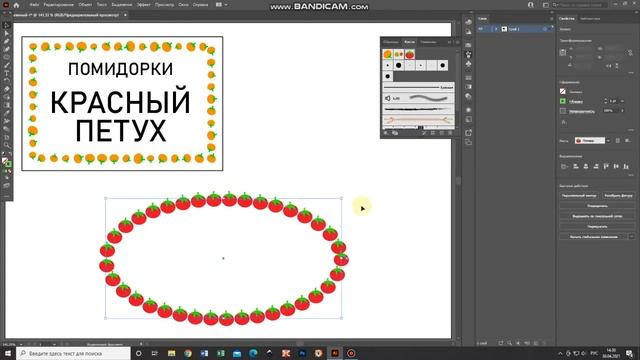Toggle constrain proportions link in Transform

click(630, 53)
